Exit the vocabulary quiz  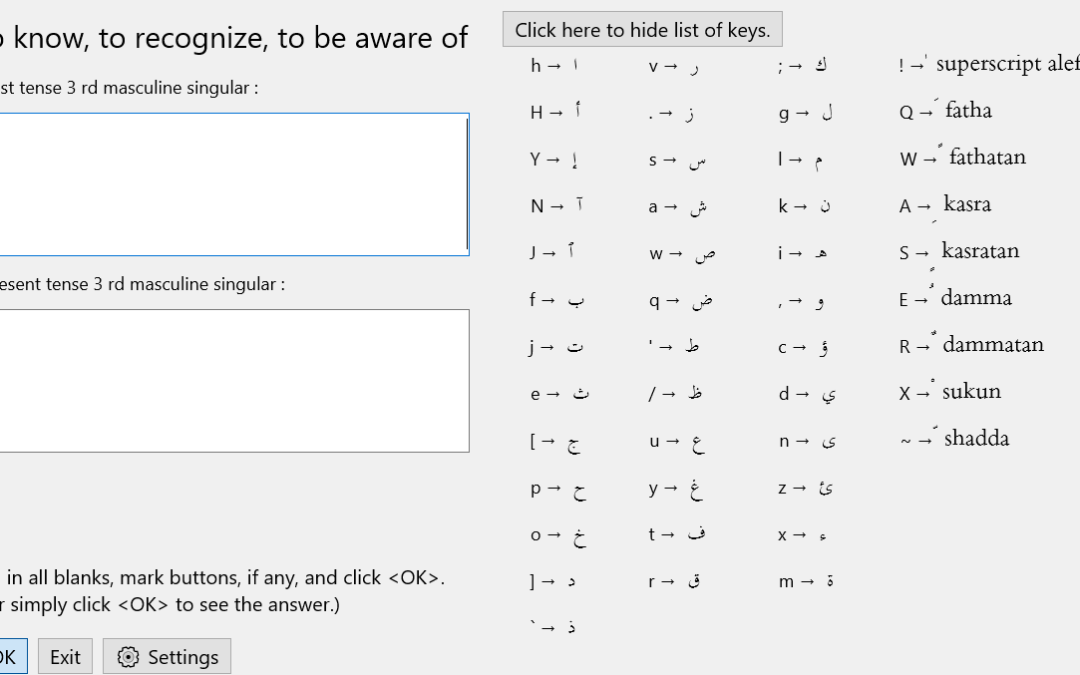(x=64, y=657)
